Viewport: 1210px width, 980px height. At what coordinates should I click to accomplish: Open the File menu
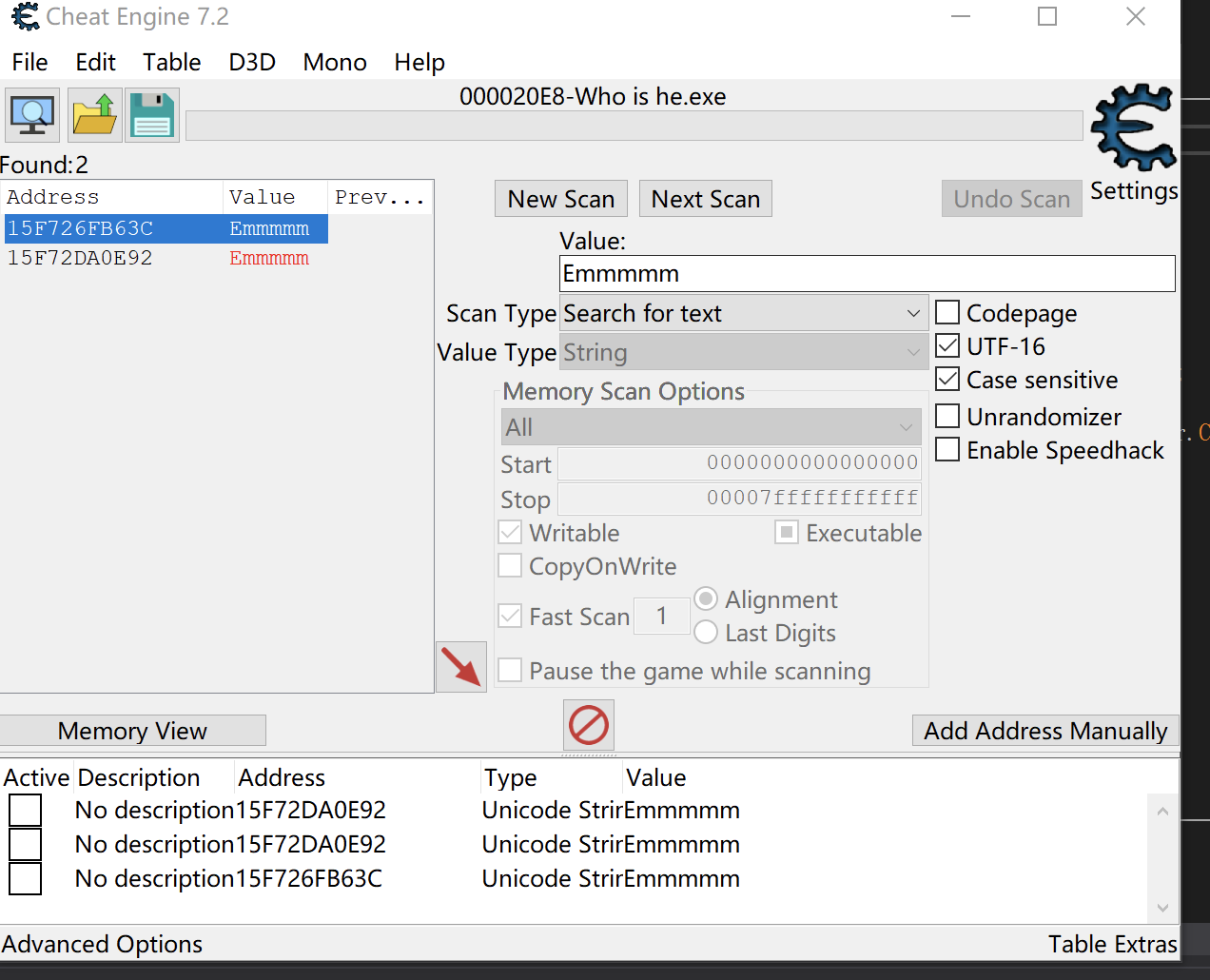(x=29, y=62)
